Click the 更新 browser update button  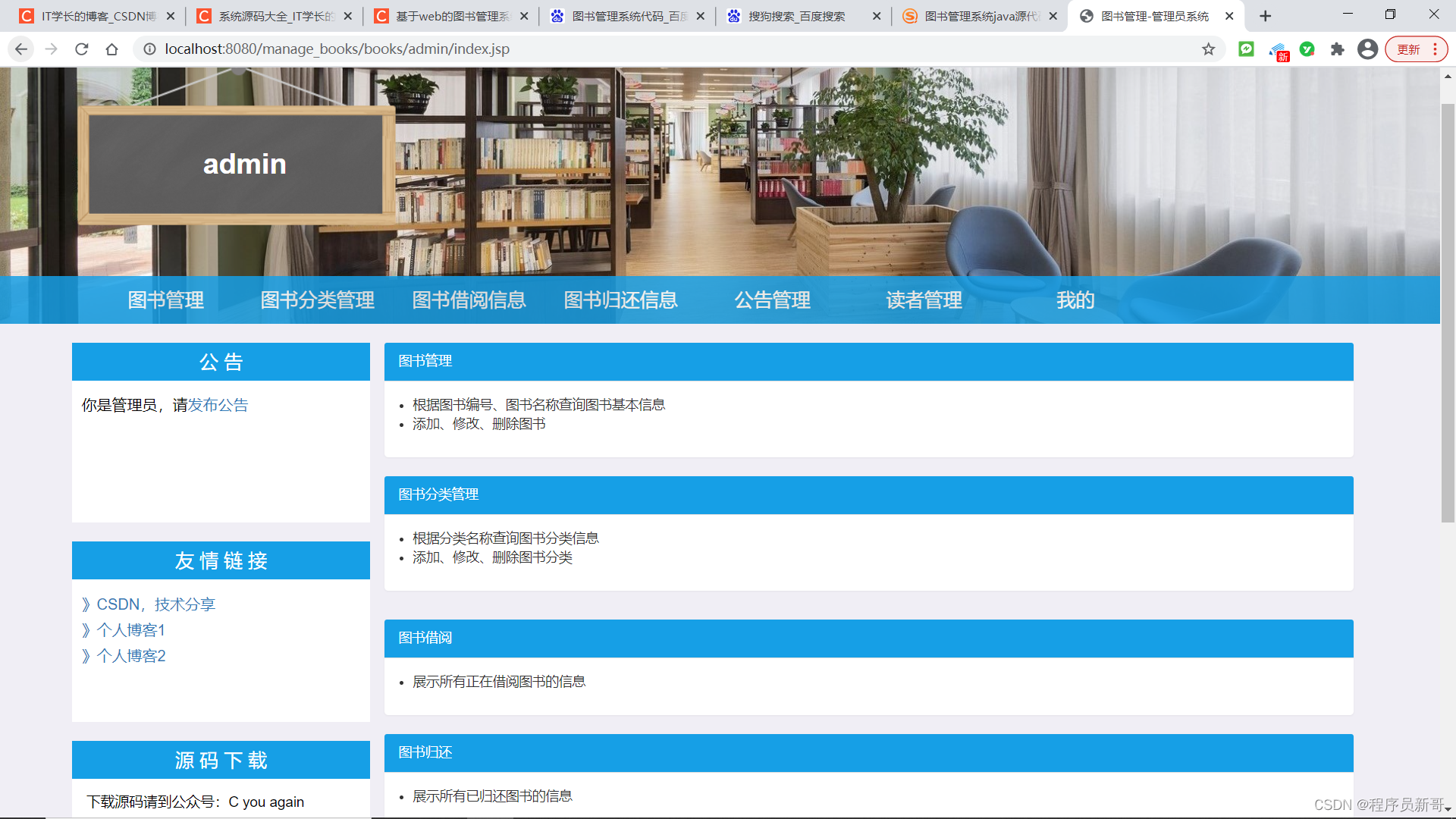[1409, 49]
